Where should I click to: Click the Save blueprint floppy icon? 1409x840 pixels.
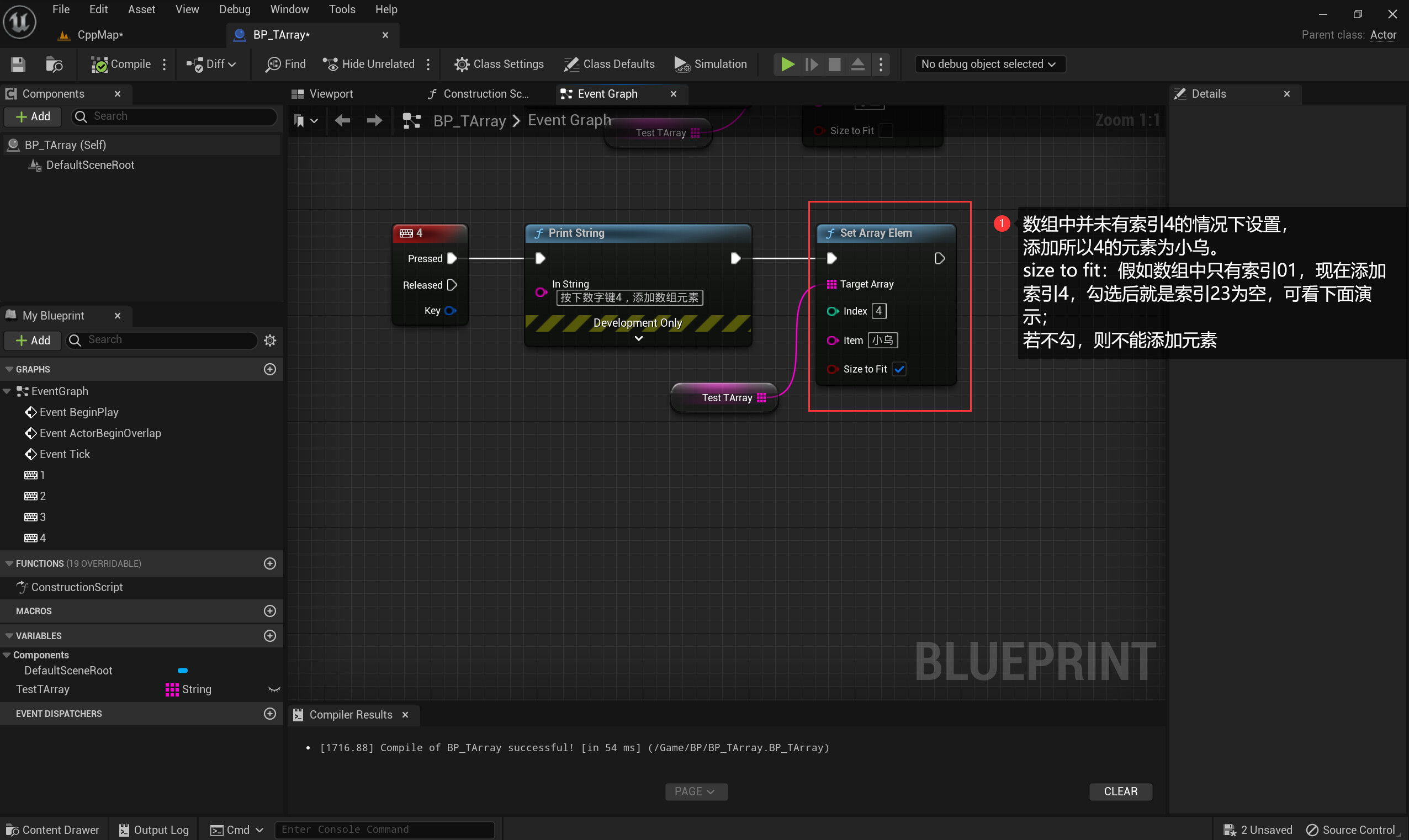point(18,64)
